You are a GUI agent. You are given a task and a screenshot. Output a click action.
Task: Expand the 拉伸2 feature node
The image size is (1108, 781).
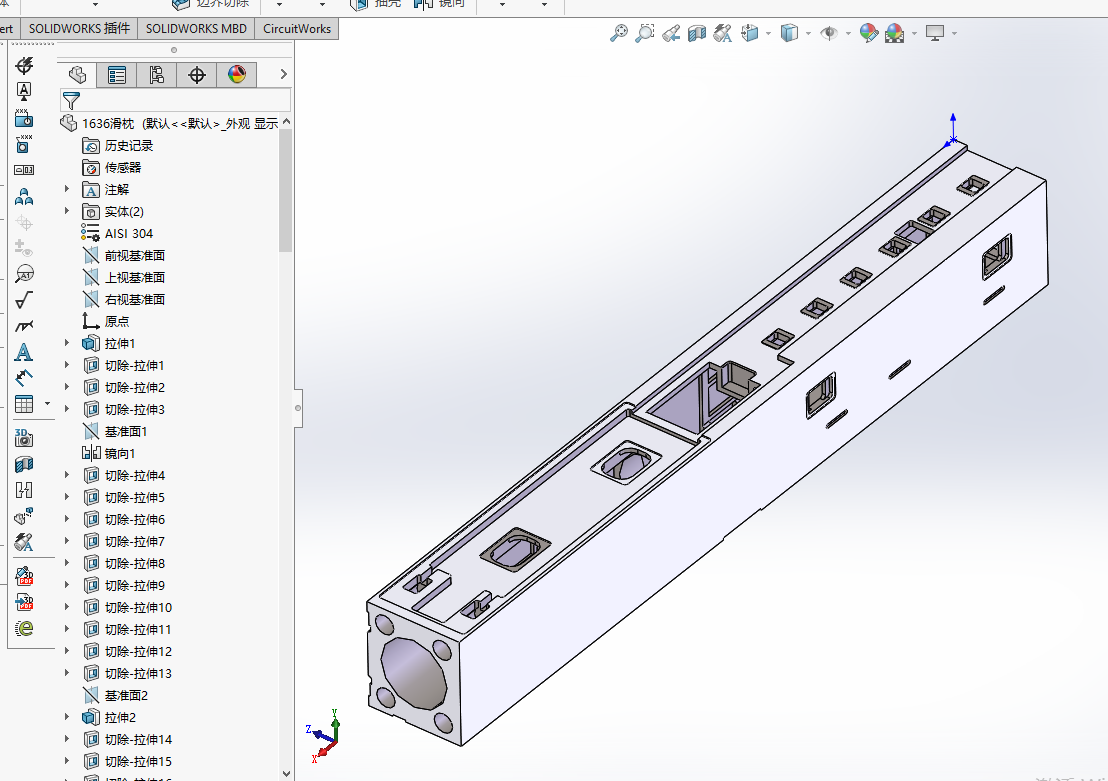click(x=67, y=717)
